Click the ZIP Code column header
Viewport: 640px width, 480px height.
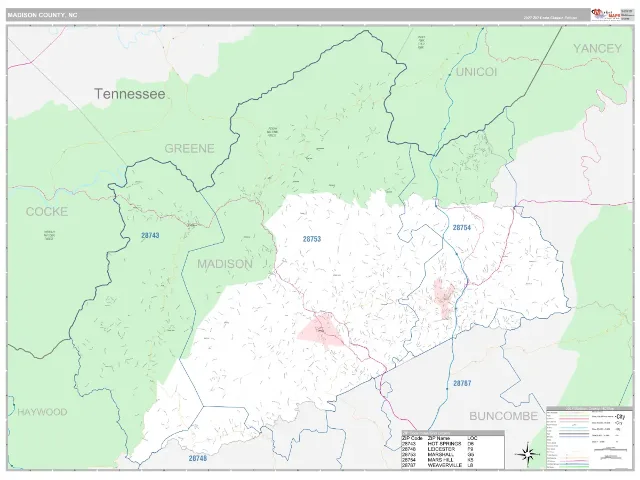tap(412, 438)
